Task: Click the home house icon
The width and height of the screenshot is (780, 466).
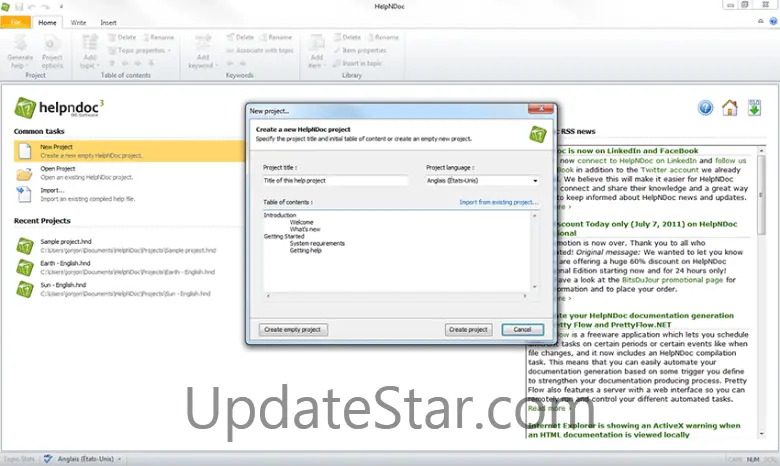Action: tap(730, 107)
